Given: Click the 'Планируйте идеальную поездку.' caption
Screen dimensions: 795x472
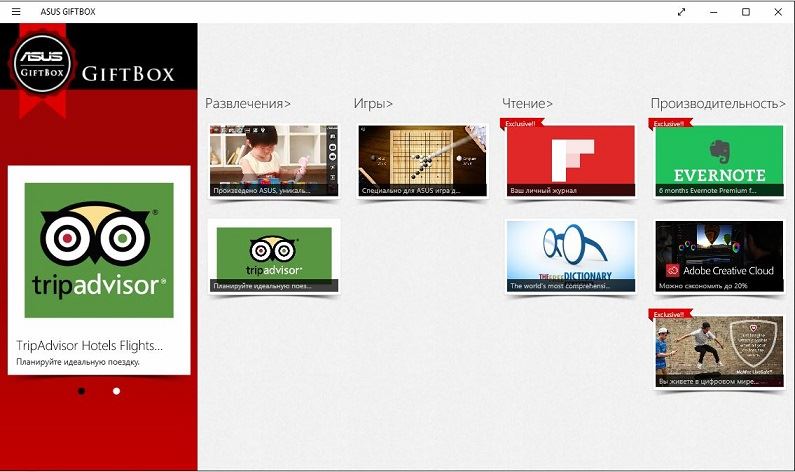Looking at the screenshot, I should 78,361.
